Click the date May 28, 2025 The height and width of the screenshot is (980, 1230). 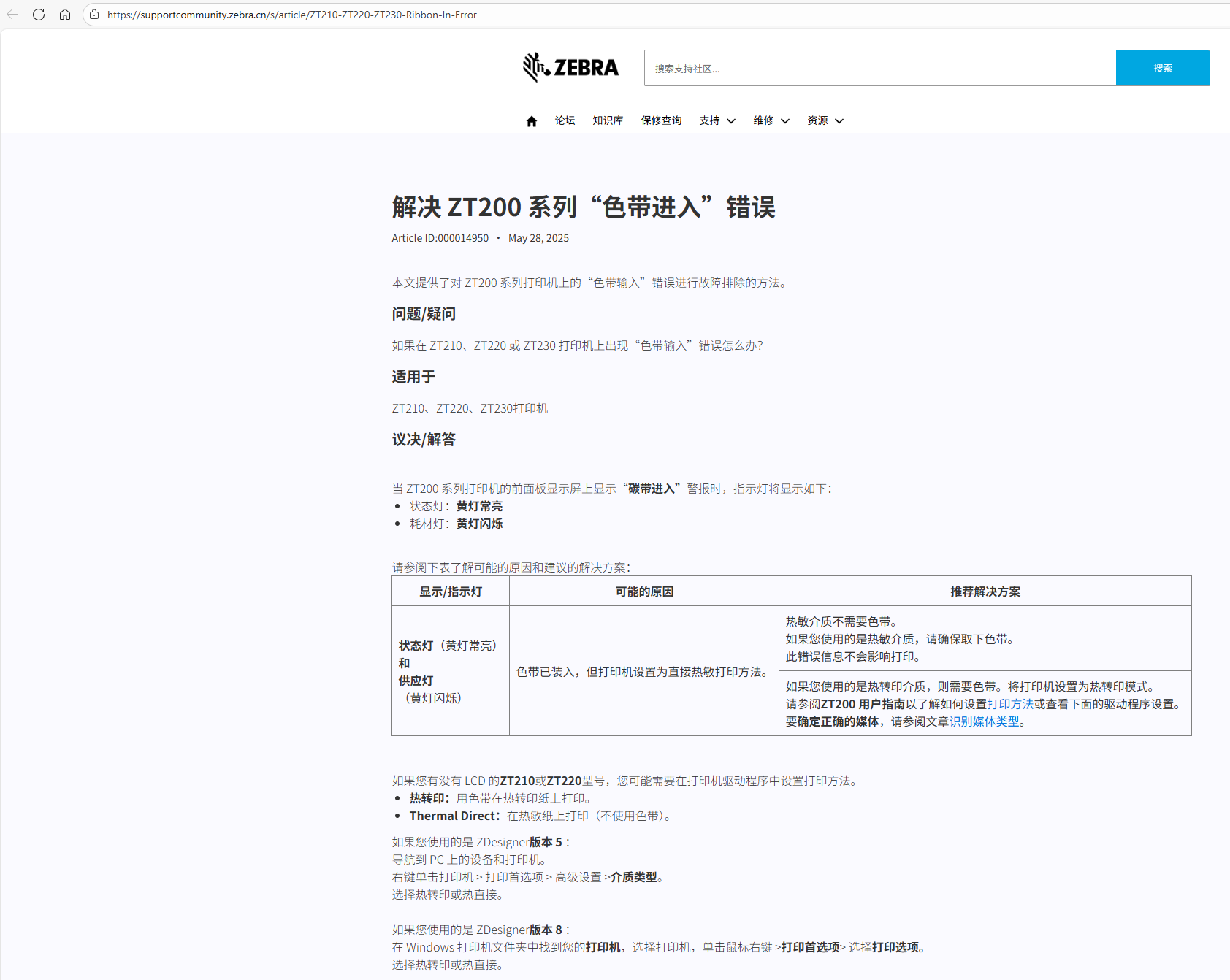pyautogui.click(x=538, y=238)
